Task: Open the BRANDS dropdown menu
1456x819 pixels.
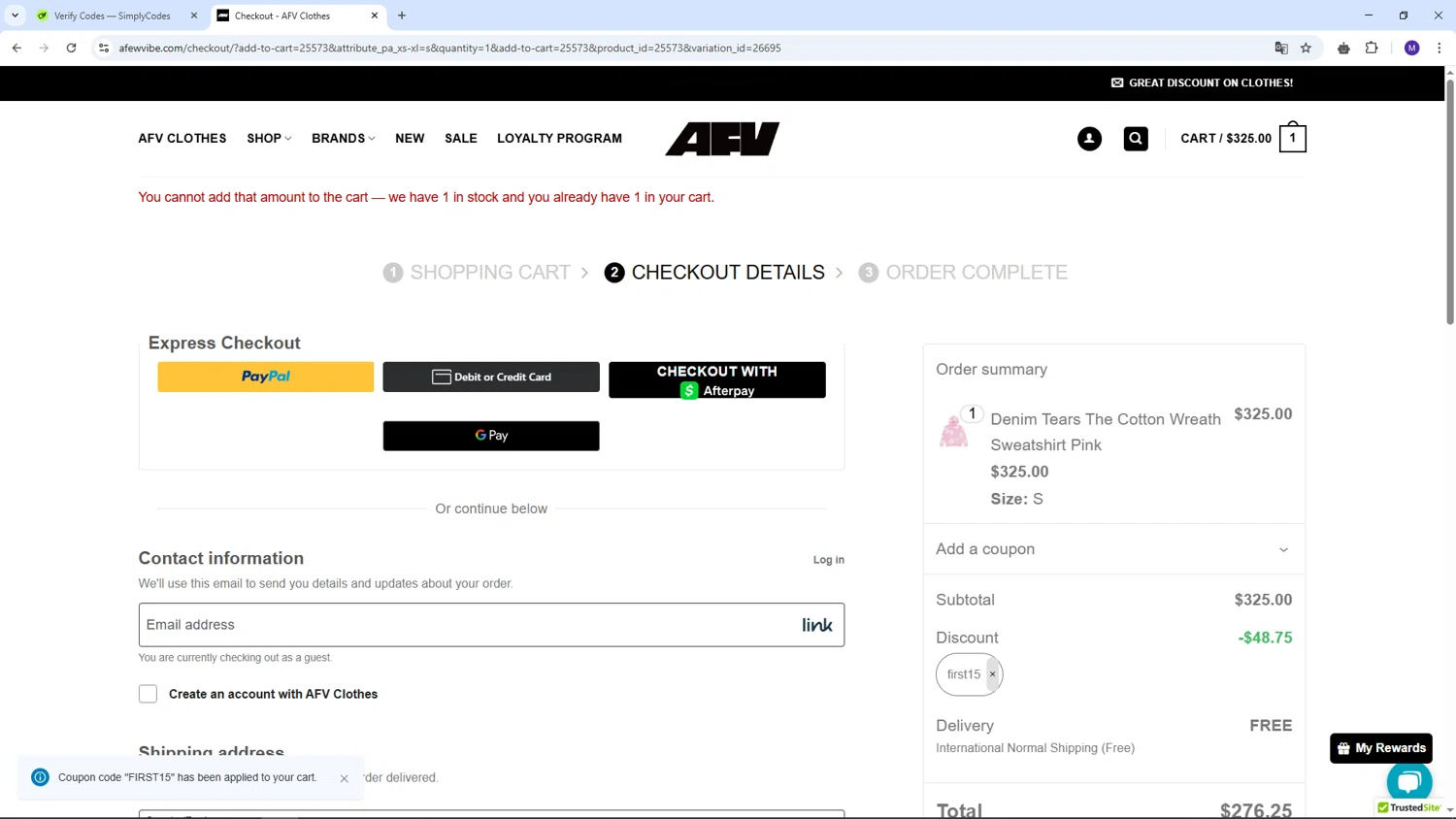Action: (x=343, y=139)
